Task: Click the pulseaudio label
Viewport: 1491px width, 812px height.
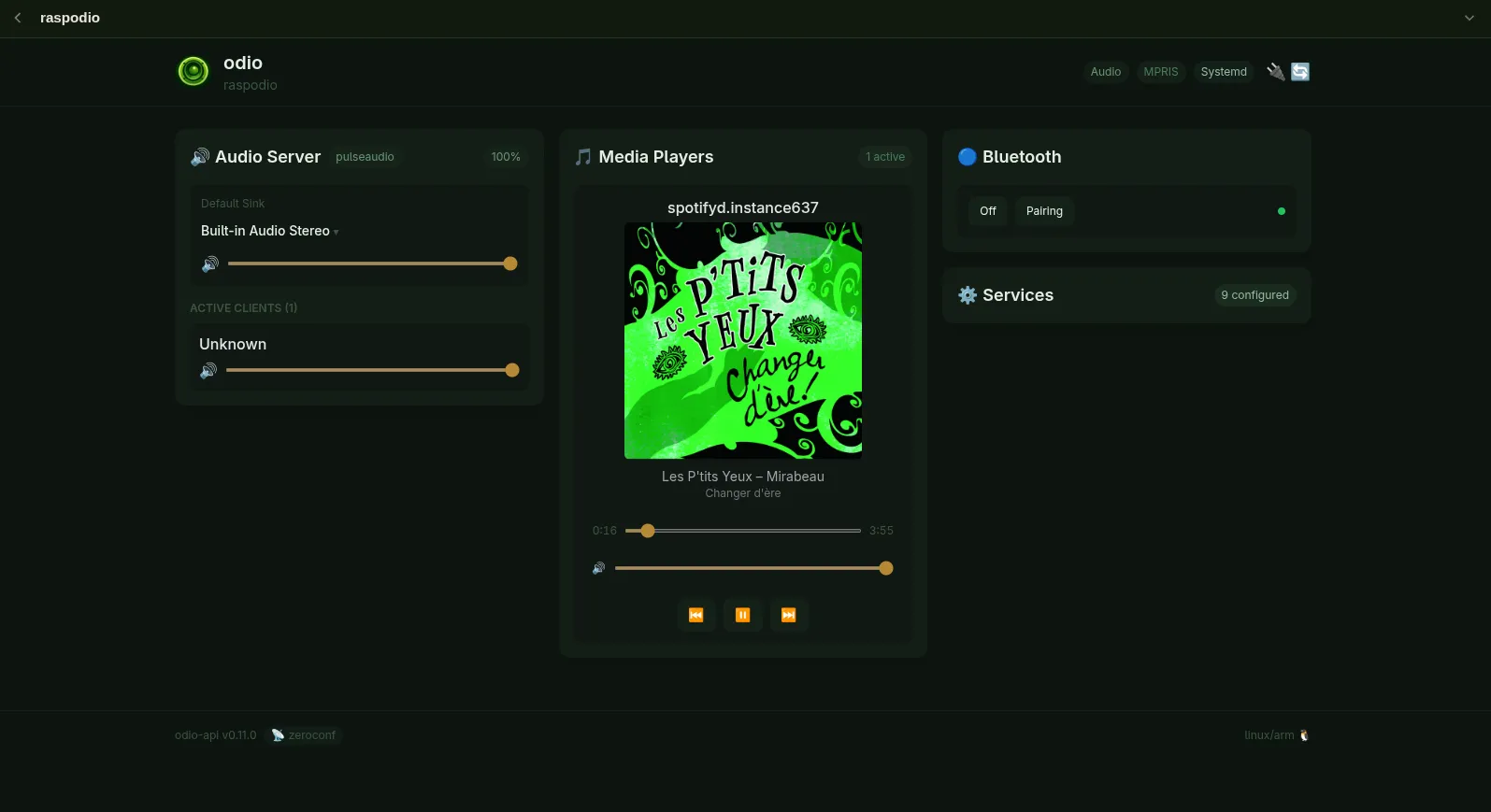Action: coord(365,157)
